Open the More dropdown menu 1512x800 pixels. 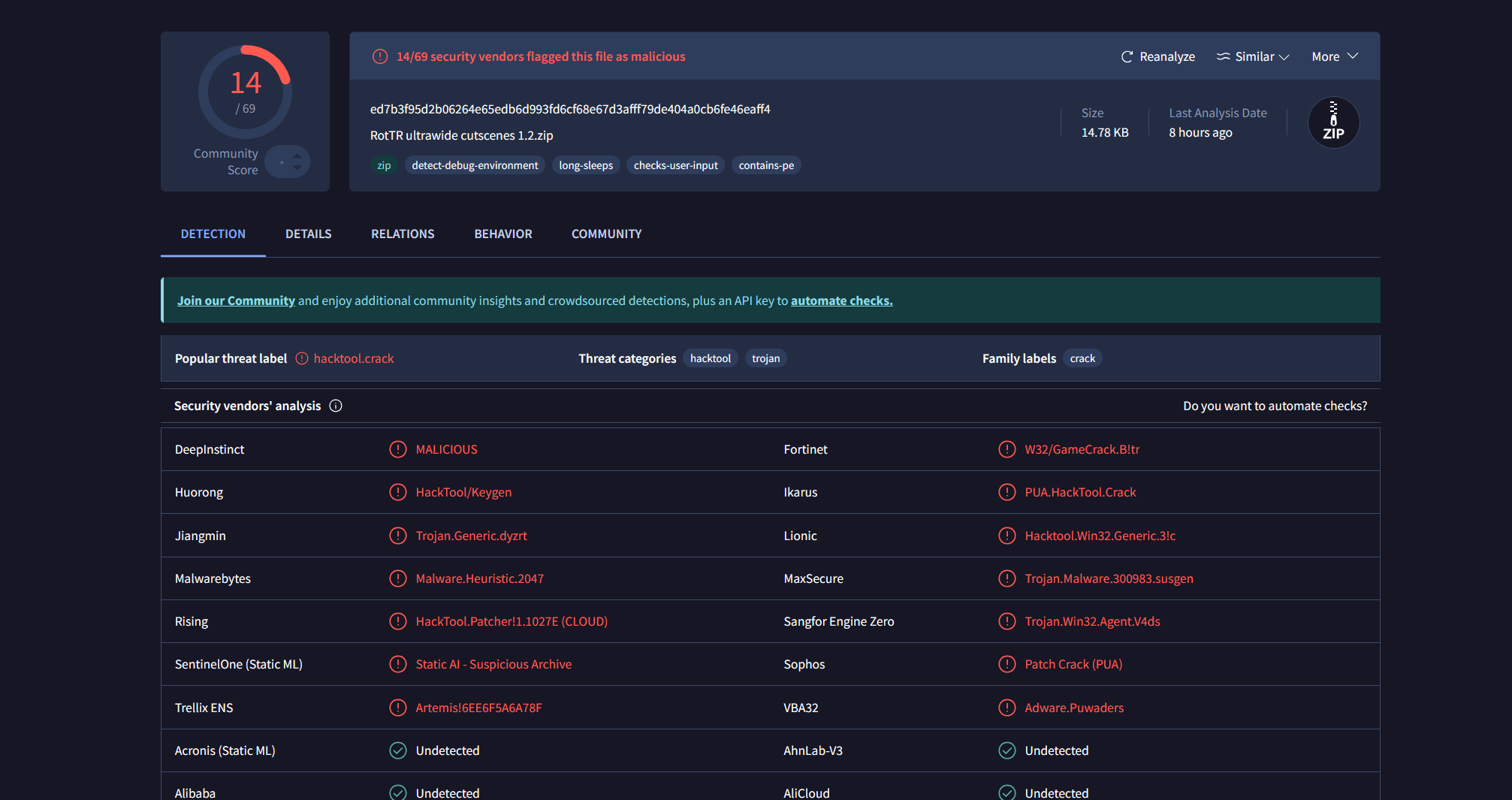(x=1335, y=57)
